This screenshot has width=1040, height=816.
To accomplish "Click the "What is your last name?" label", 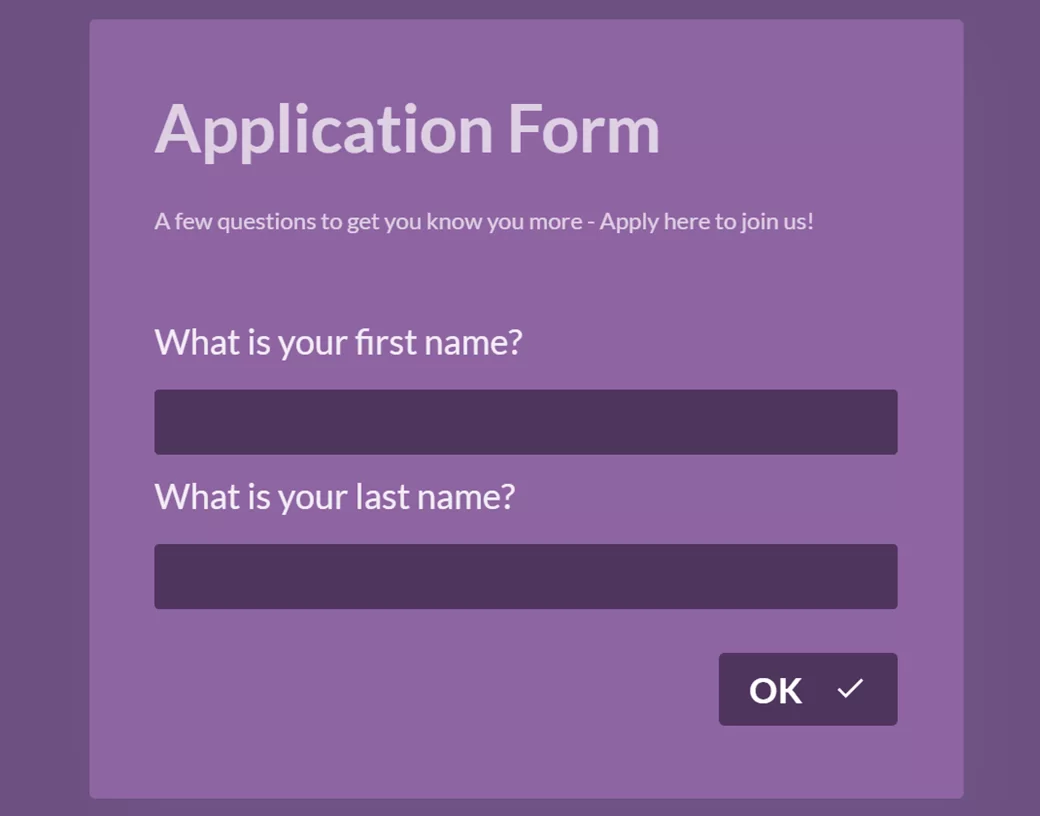I will pos(334,497).
